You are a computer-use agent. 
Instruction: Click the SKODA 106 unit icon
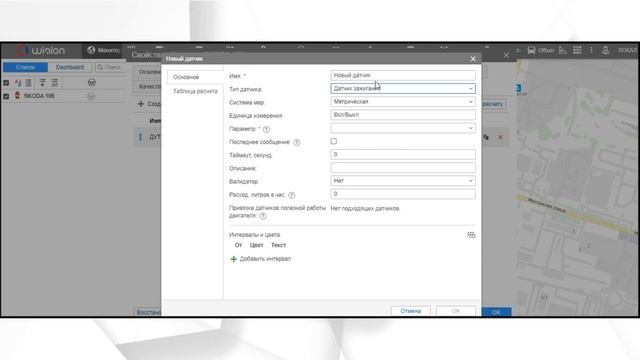[17, 96]
